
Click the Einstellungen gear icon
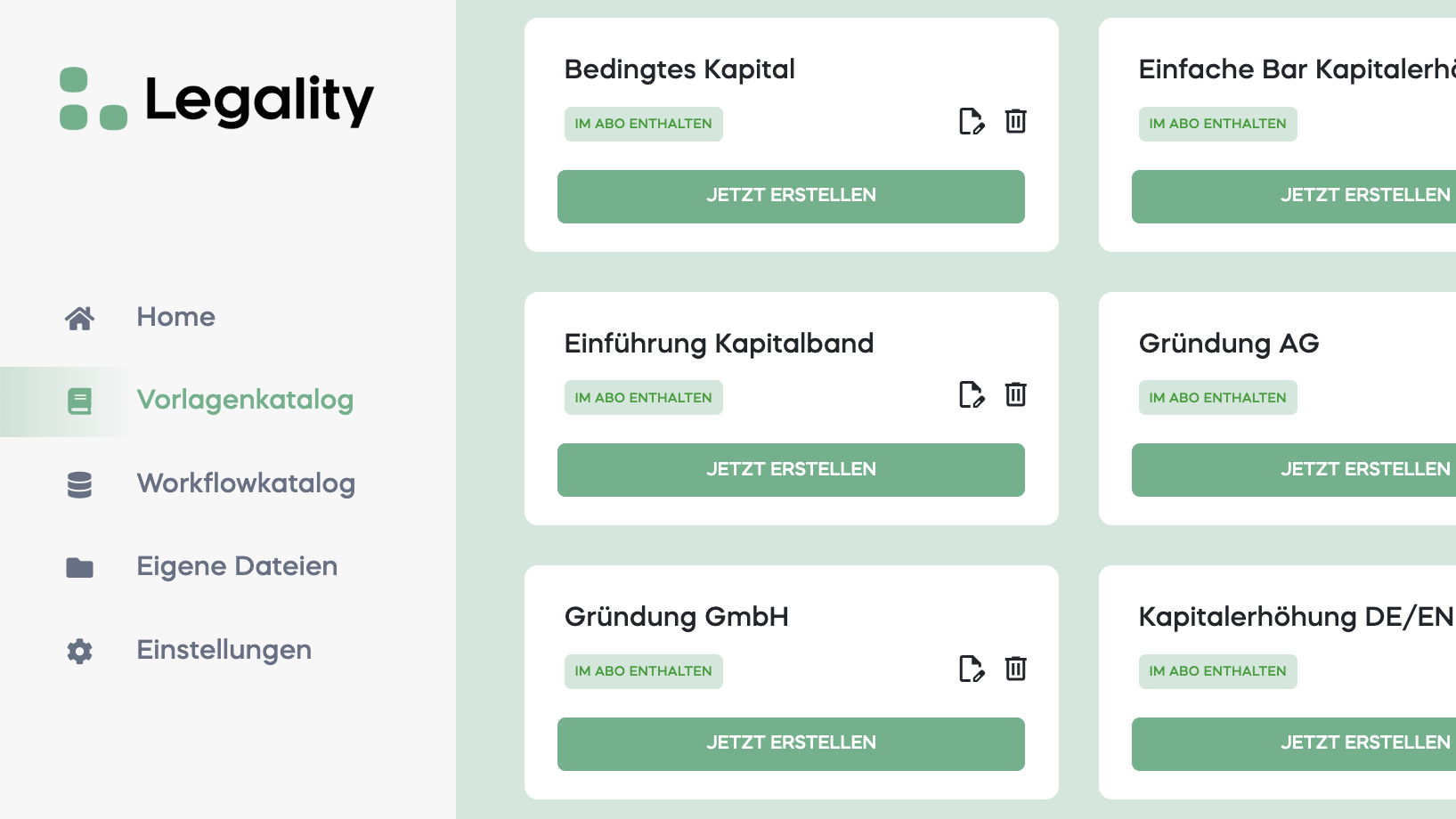coord(80,651)
